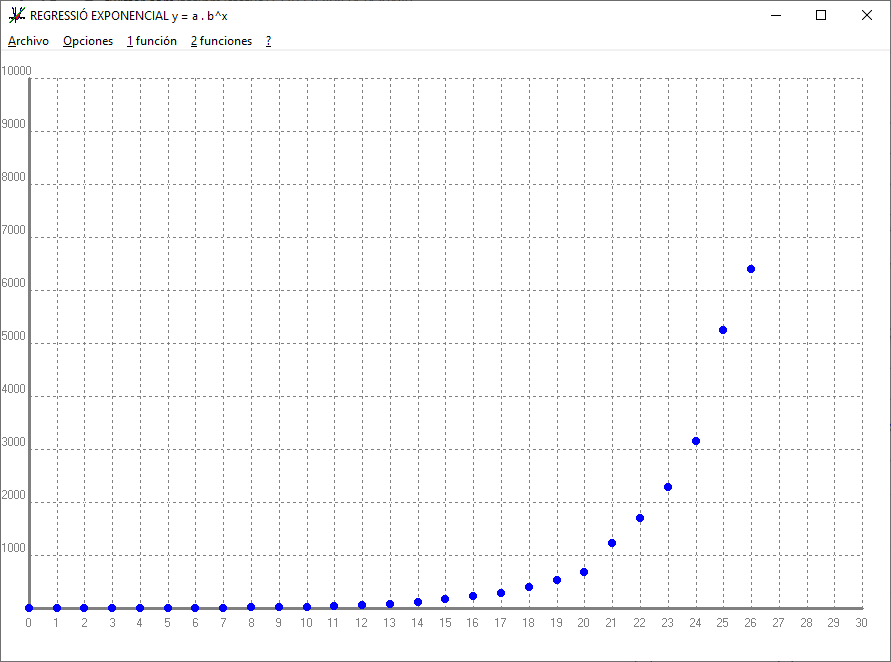Click the highest data point at x=26
This screenshot has width=891, height=662.
pyautogui.click(x=751, y=269)
